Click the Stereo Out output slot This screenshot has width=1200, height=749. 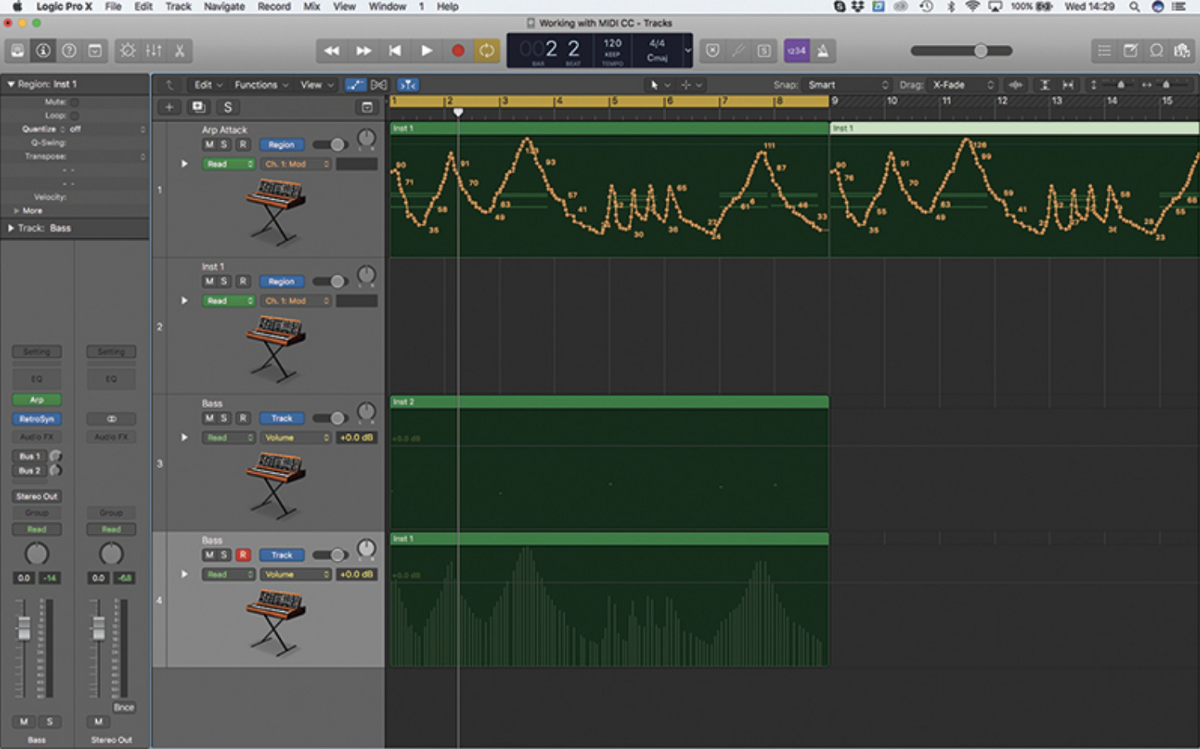pyautogui.click(x=37, y=496)
